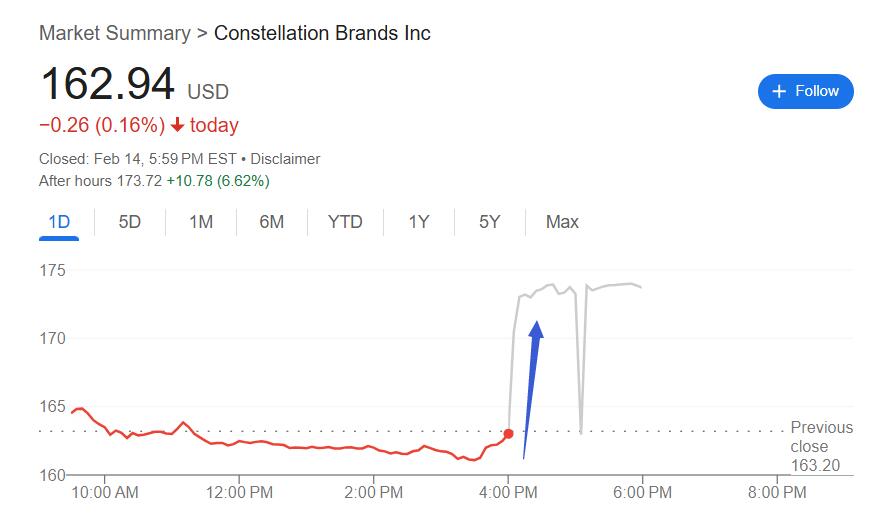Open the 6M chart range
The width and height of the screenshot is (891, 515).
[272, 222]
